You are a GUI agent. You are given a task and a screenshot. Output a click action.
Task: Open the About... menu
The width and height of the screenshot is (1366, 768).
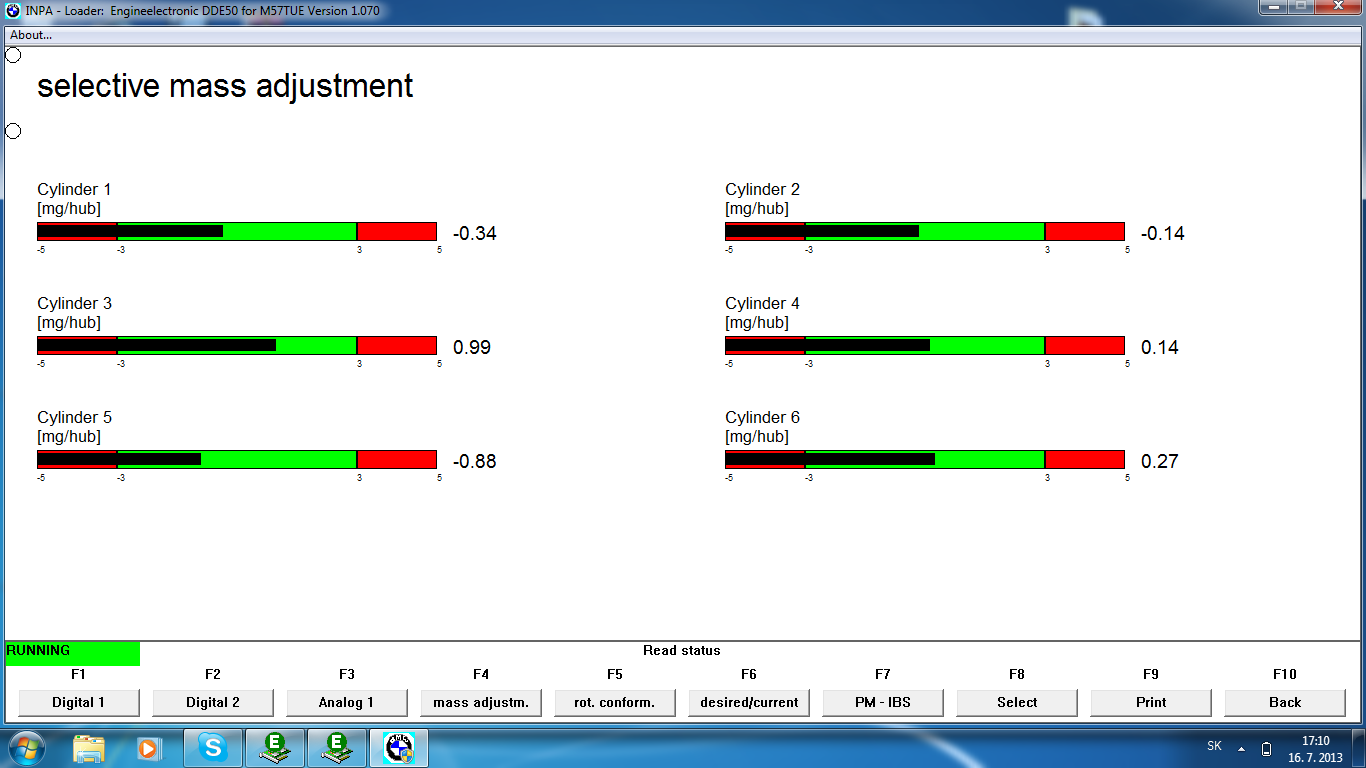[x=31, y=35]
